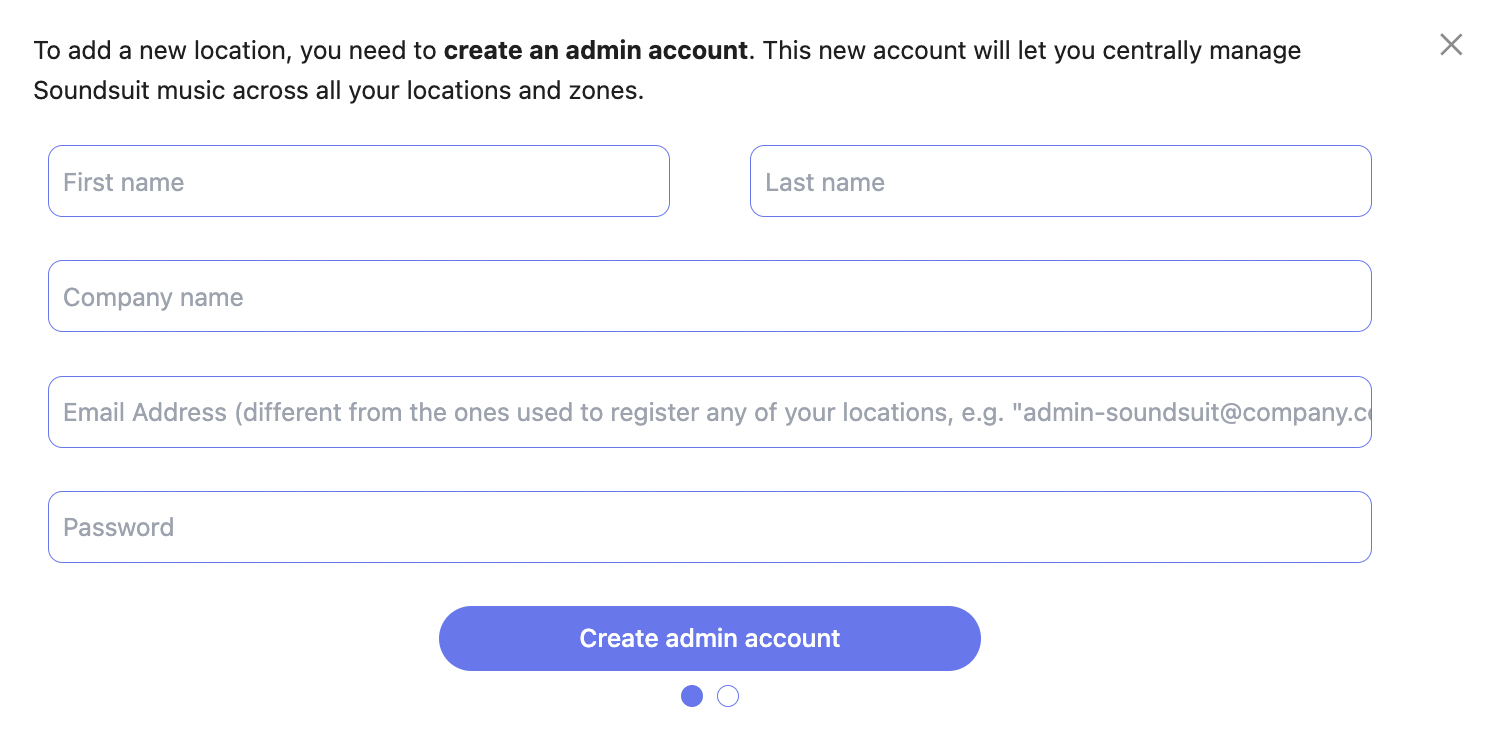The width and height of the screenshot is (1492, 754).
Task: Activate the Company name text box
Action: [709, 296]
